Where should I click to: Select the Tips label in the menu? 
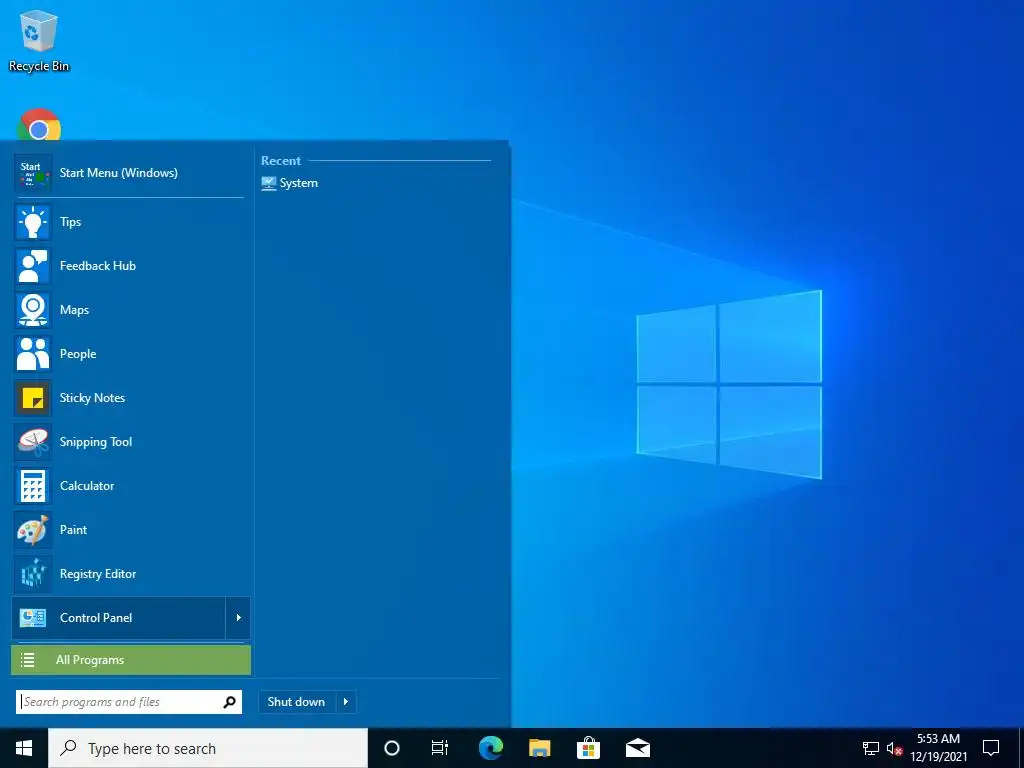[71, 222]
